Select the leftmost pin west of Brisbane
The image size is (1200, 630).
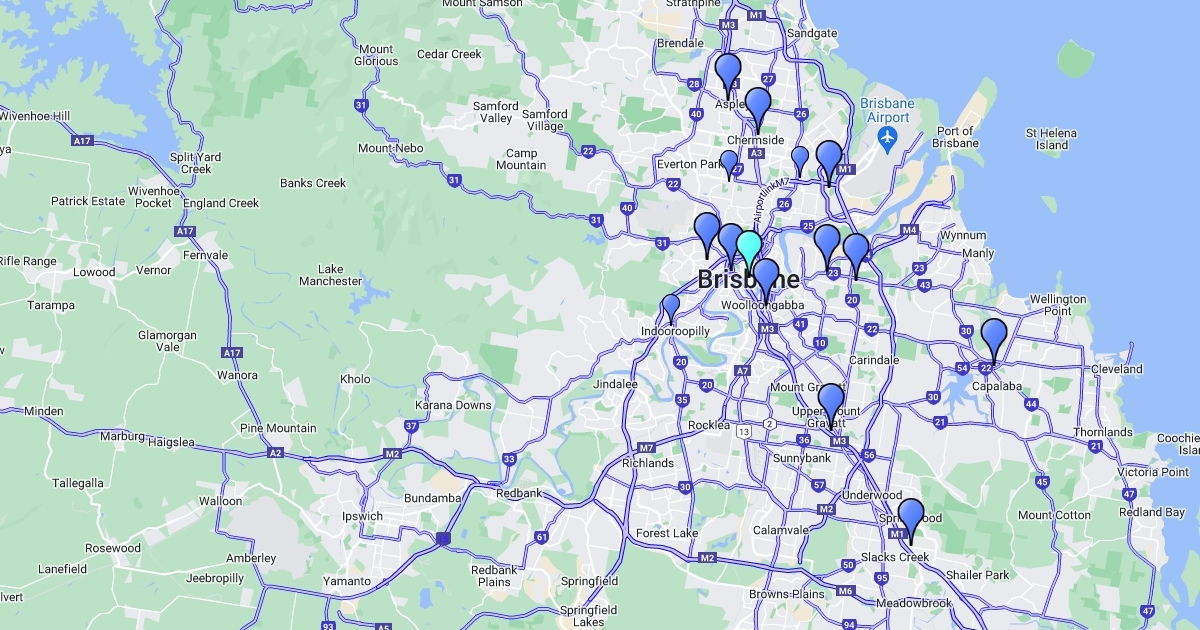click(707, 231)
